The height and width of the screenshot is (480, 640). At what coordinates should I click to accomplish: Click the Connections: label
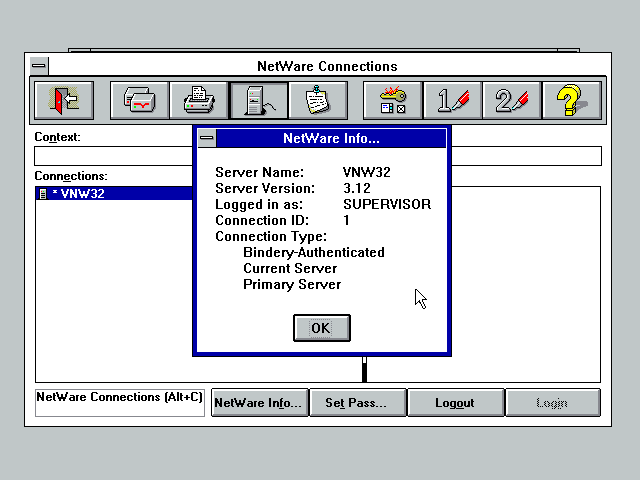point(71,176)
